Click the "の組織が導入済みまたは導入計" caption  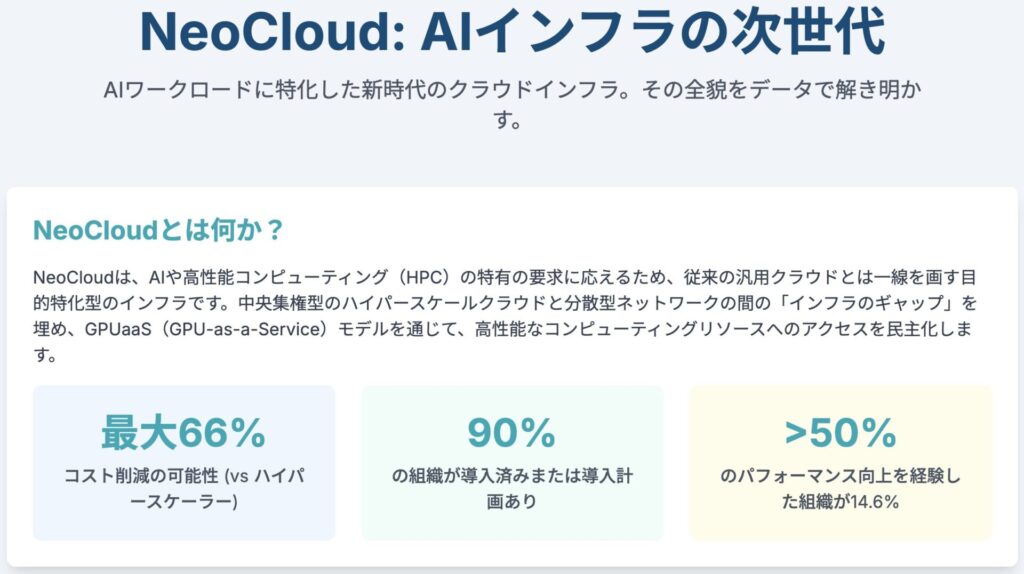(x=511, y=476)
